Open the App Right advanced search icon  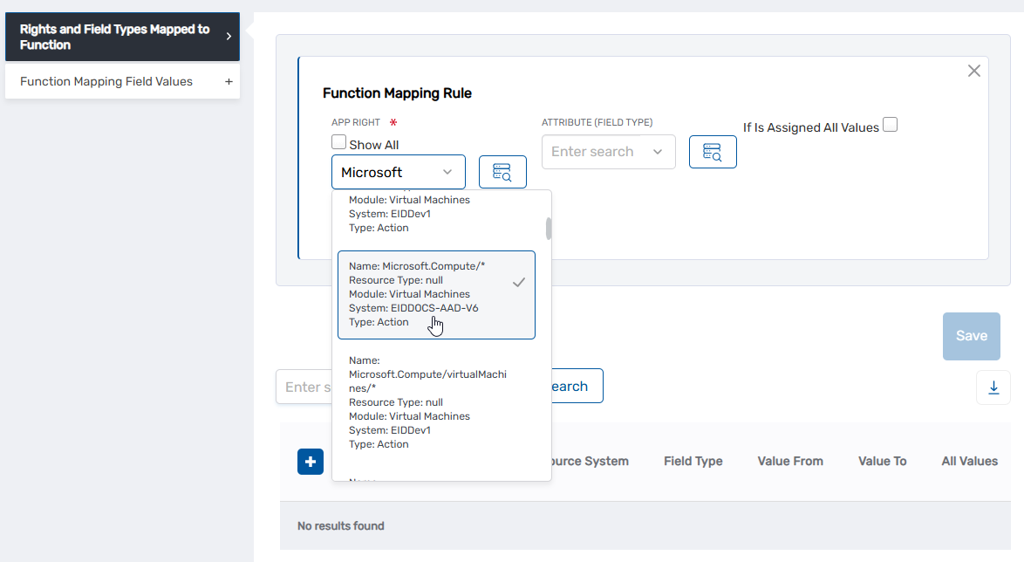[502, 172]
